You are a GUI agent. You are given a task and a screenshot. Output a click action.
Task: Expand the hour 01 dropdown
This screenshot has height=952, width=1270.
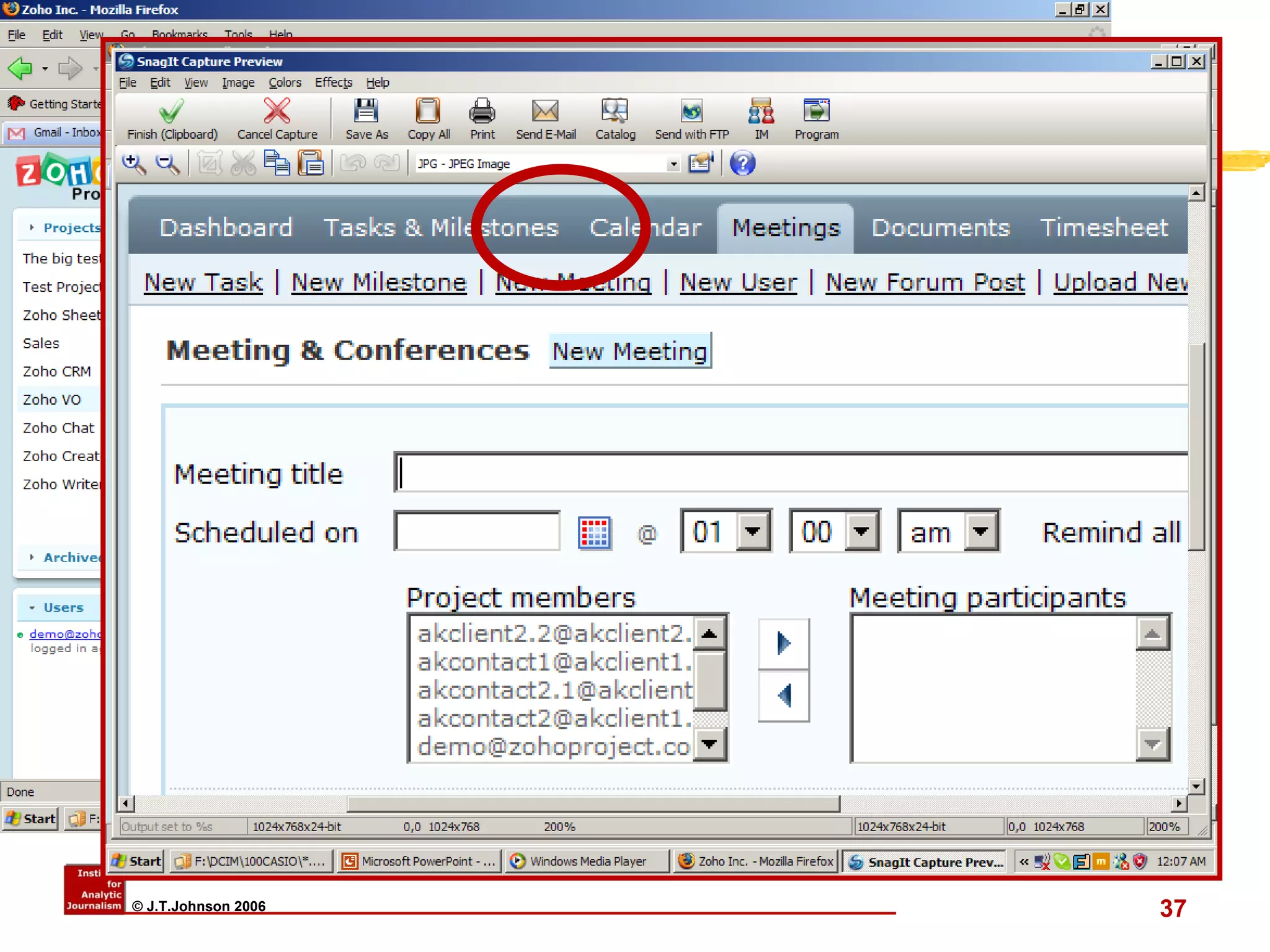click(x=753, y=531)
